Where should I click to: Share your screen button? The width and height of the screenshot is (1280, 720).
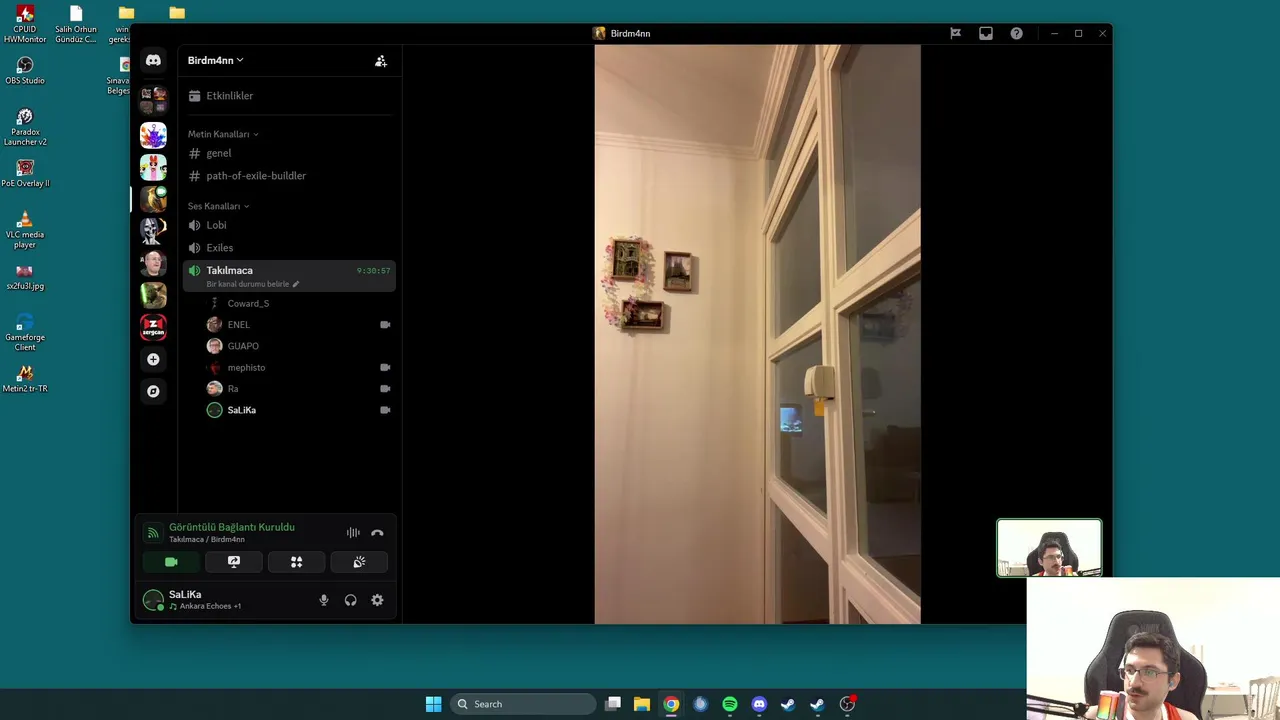(x=234, y=562)
